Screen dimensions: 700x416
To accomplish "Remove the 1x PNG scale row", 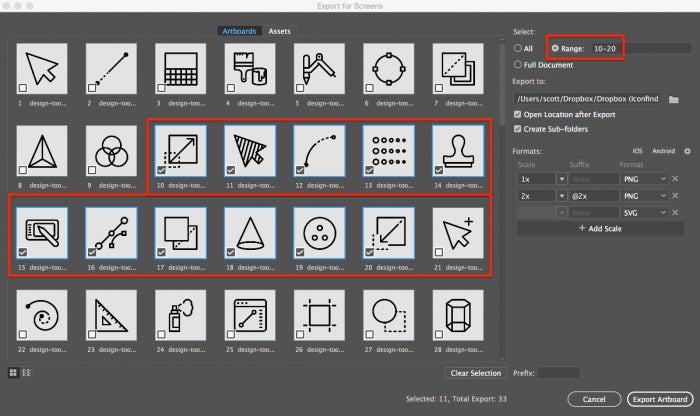I will click(x=675, y=179).
